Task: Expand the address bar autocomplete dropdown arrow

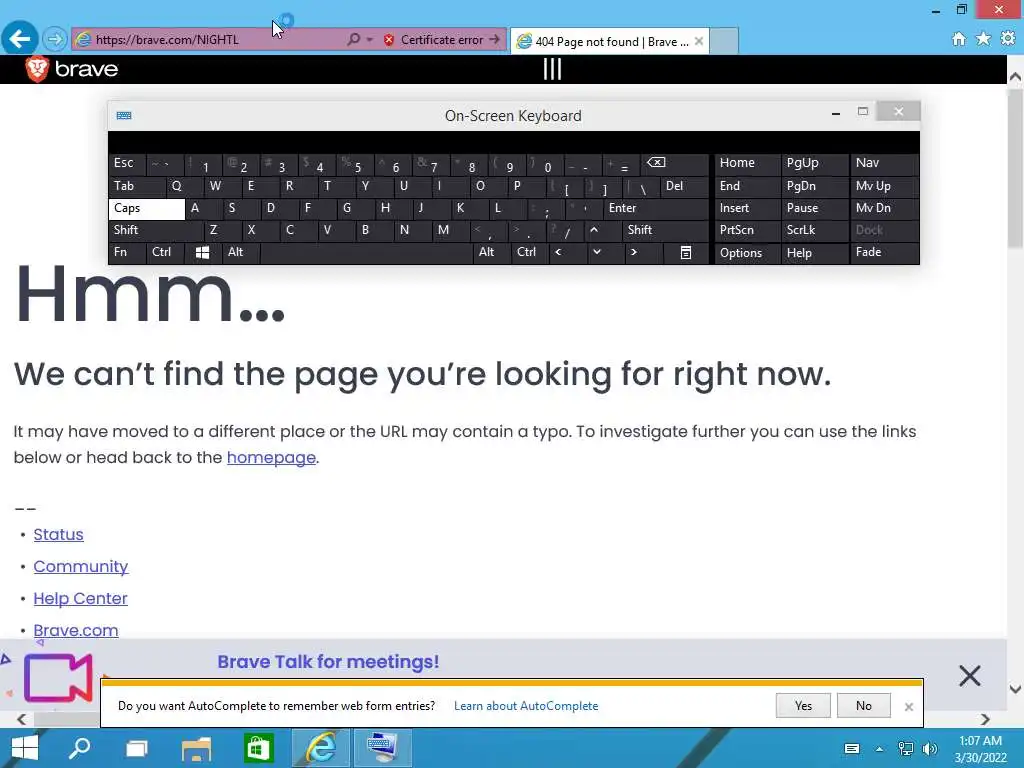Action: (370, 39)
